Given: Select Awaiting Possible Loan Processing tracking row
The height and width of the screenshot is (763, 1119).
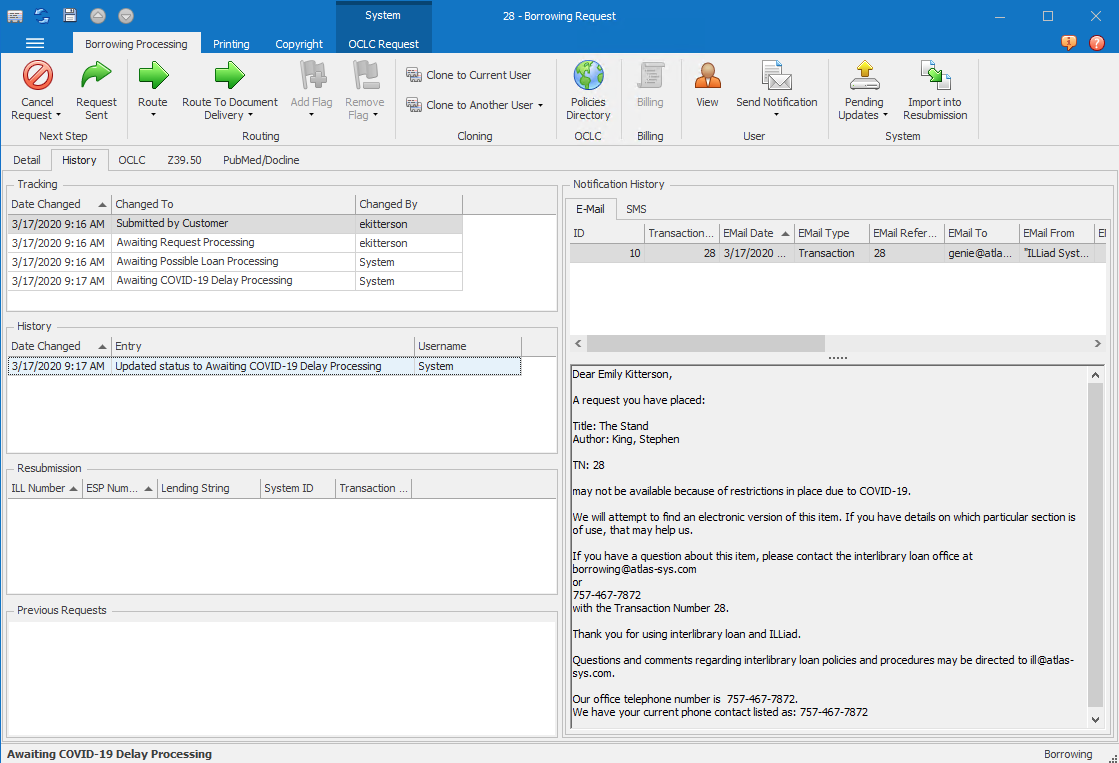Looking at the screenshot, I should point(196,262).
